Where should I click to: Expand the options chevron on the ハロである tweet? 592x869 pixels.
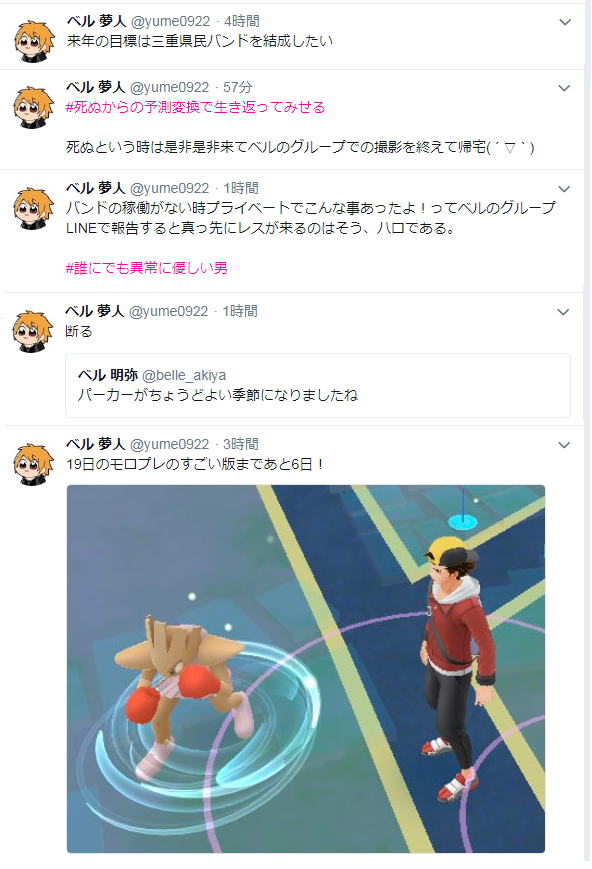pyautogui.click(x=564, y=189)
